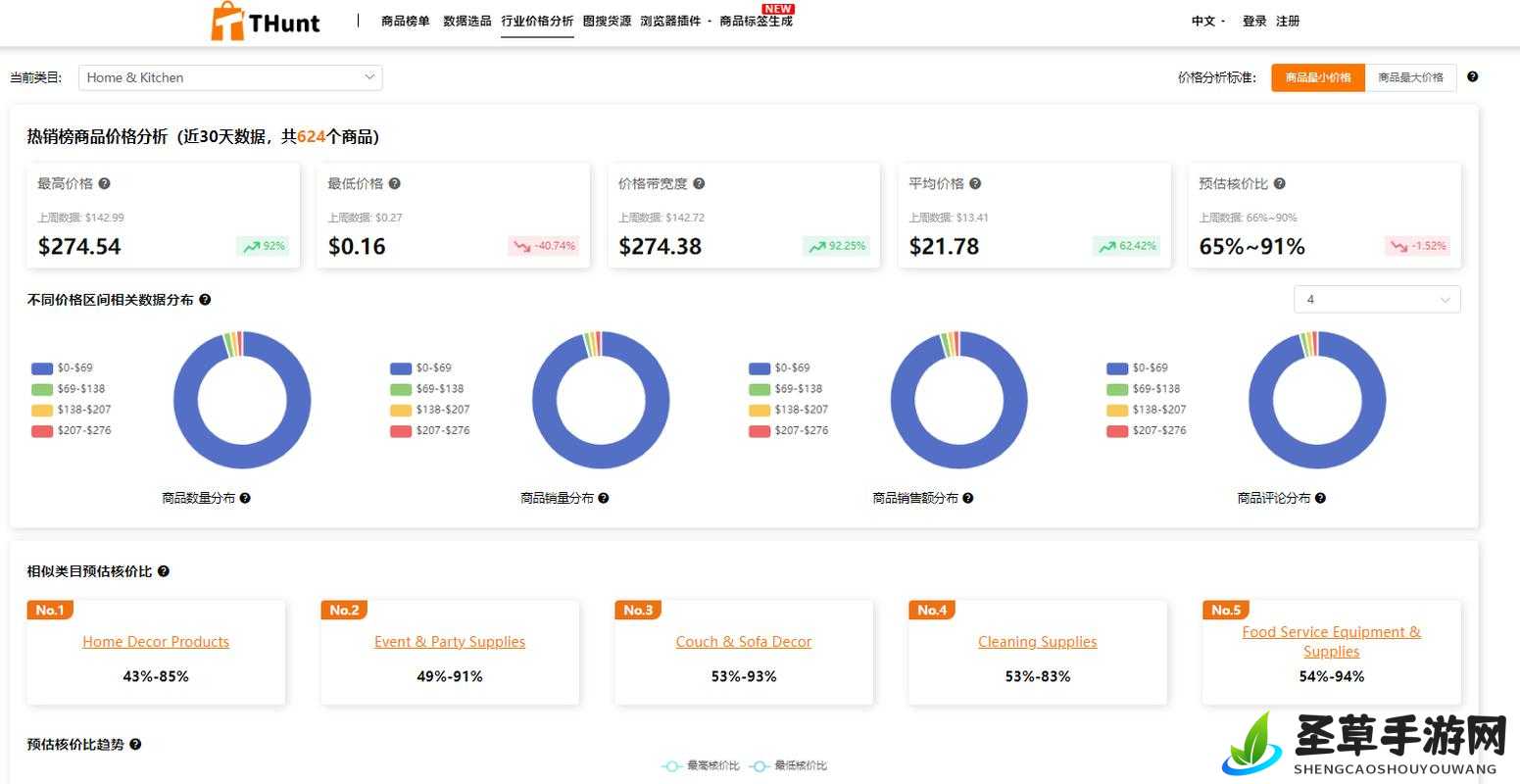Click the 商品评论分布 donut chart

[x=1317, y=400]
